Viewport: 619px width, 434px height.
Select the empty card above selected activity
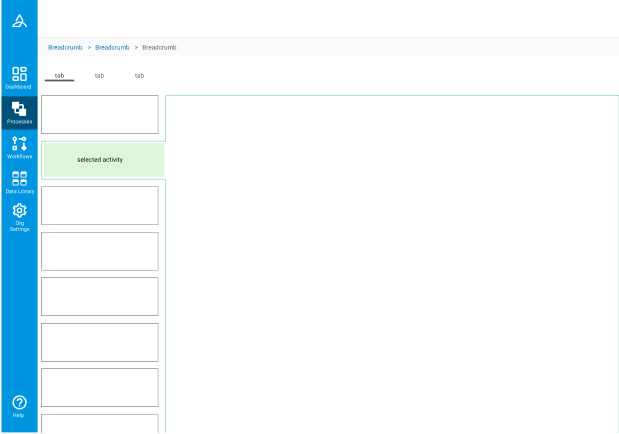(x=99, y=114)
